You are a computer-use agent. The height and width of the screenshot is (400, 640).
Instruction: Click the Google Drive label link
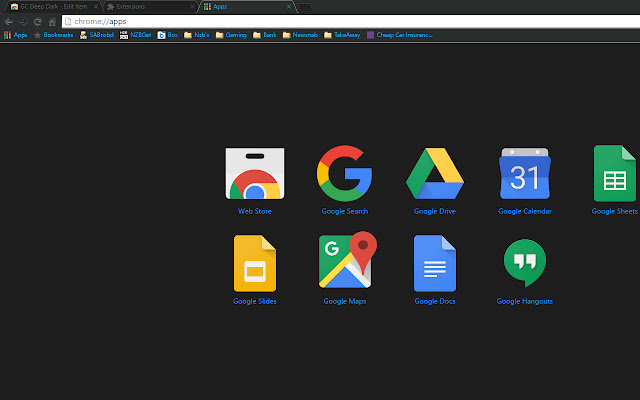(x=435, y=211)
